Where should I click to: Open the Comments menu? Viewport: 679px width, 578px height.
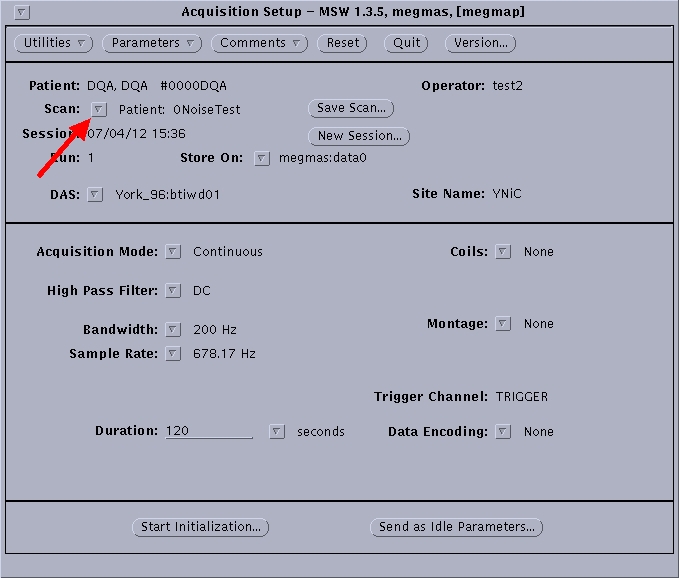(260, 43)
